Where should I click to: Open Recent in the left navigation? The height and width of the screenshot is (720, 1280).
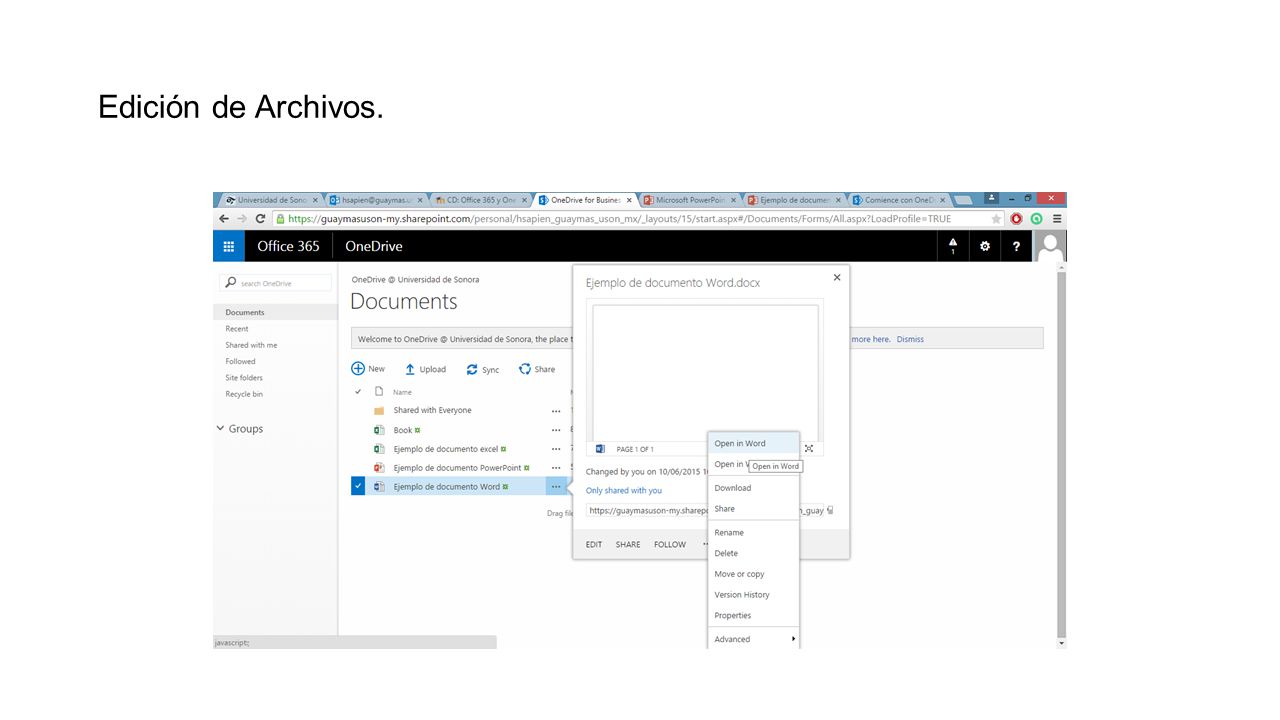pyautogui.click(x=237, y=329)
